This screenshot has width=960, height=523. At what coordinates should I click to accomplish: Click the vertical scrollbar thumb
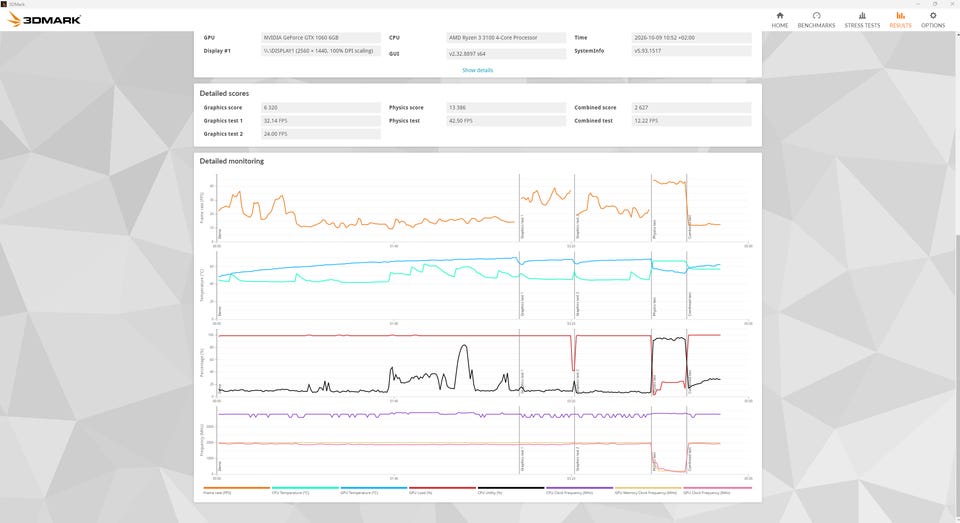click(957, 374)
